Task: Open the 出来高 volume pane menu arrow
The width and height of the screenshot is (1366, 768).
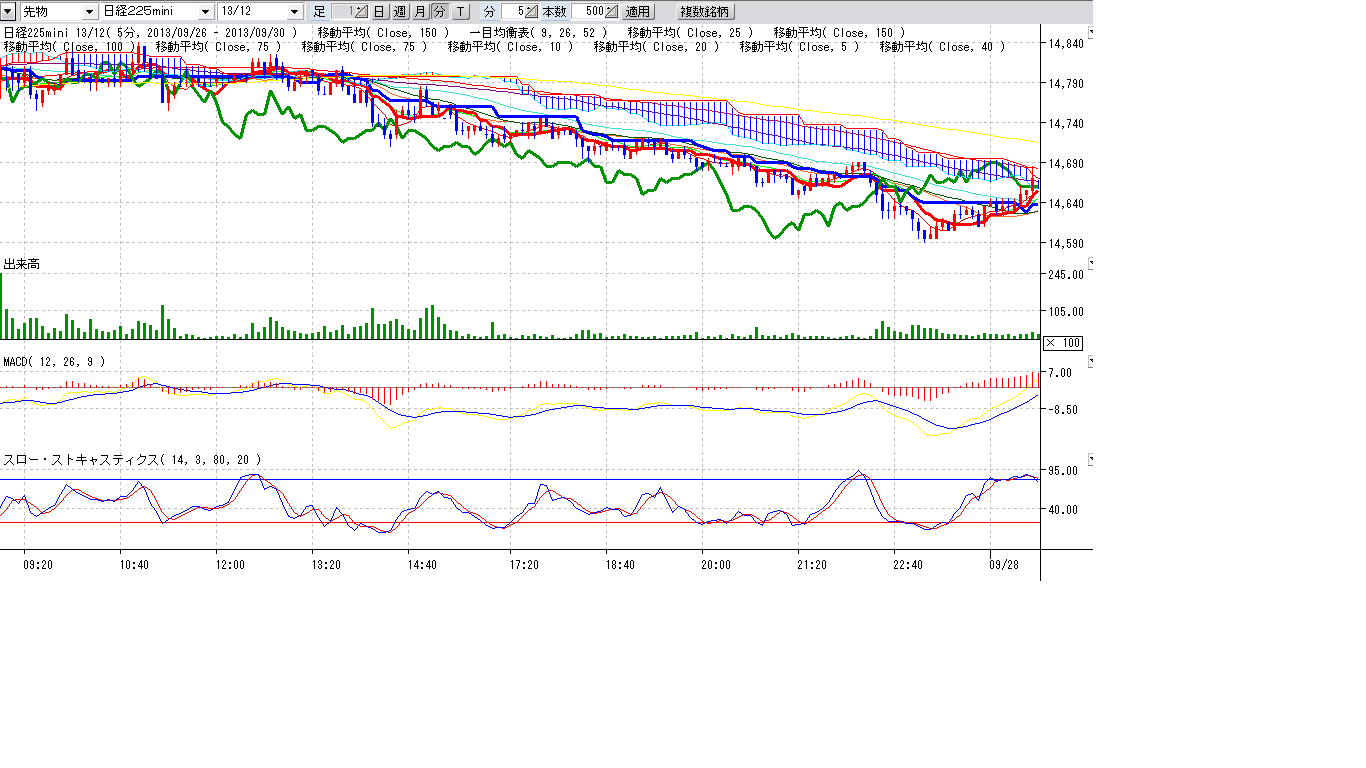Action: pyautogui.click(x=1090, y=264)
